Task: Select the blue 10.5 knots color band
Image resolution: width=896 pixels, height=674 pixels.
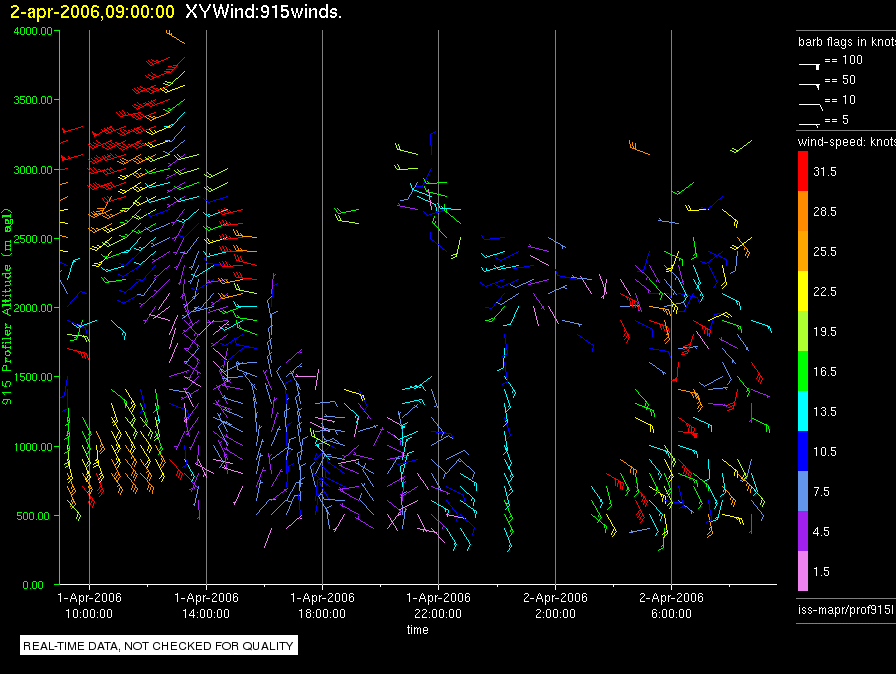Action: tap(803, 451)
